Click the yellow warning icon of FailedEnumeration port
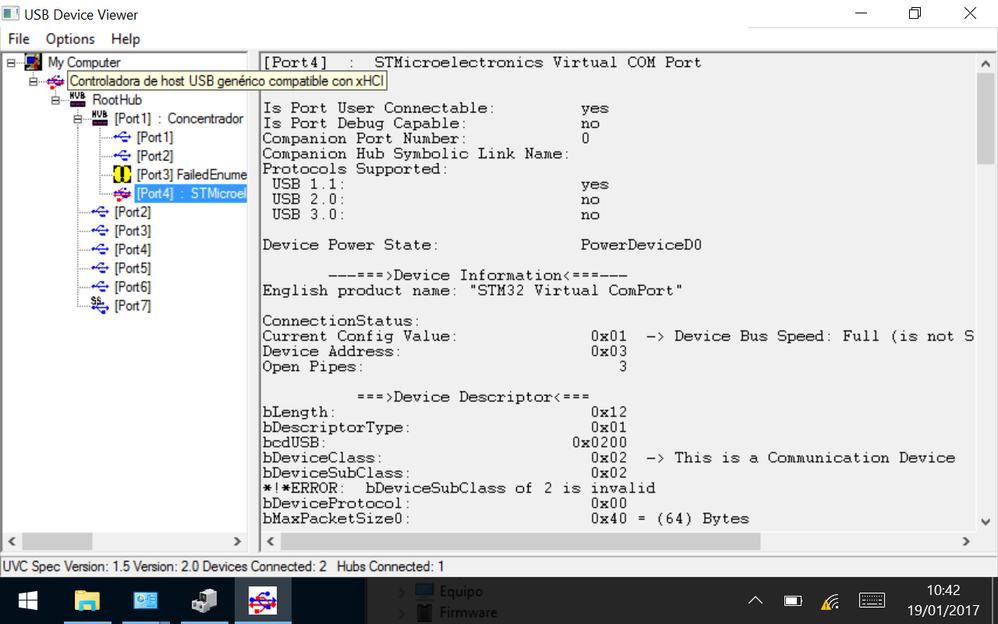This screenshot has height=624, width=998. click(122, 174)
